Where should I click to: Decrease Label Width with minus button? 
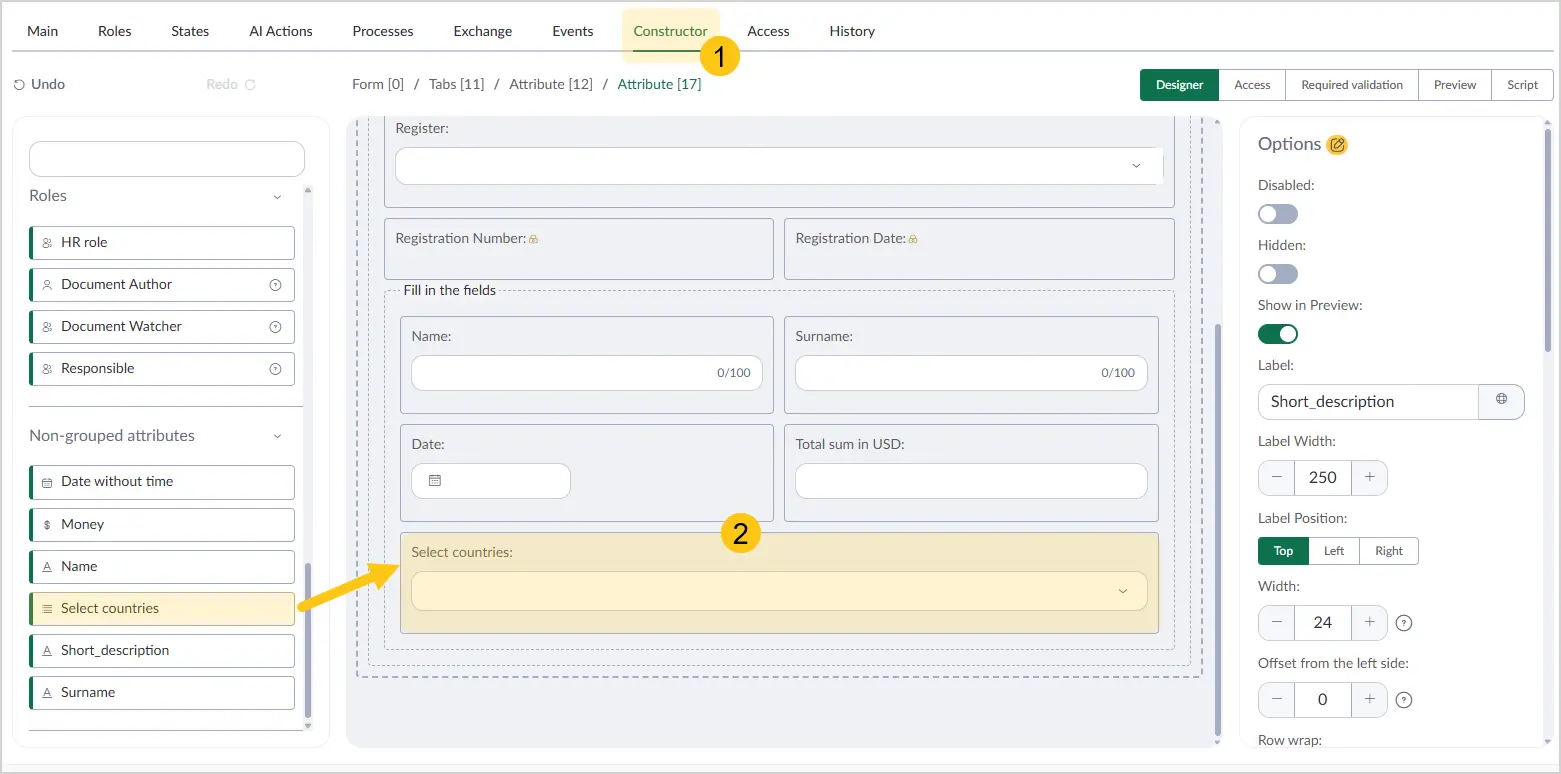click(1277, 478)
